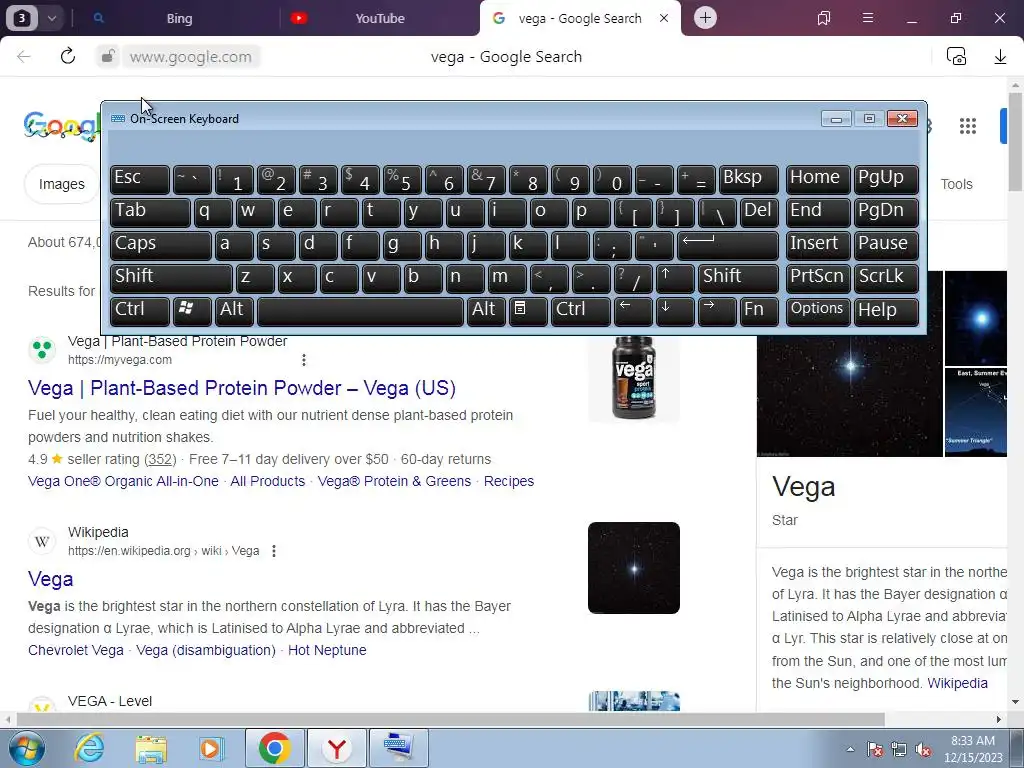
Task: Click the Esc key
Action: click(x=140, y=179)
